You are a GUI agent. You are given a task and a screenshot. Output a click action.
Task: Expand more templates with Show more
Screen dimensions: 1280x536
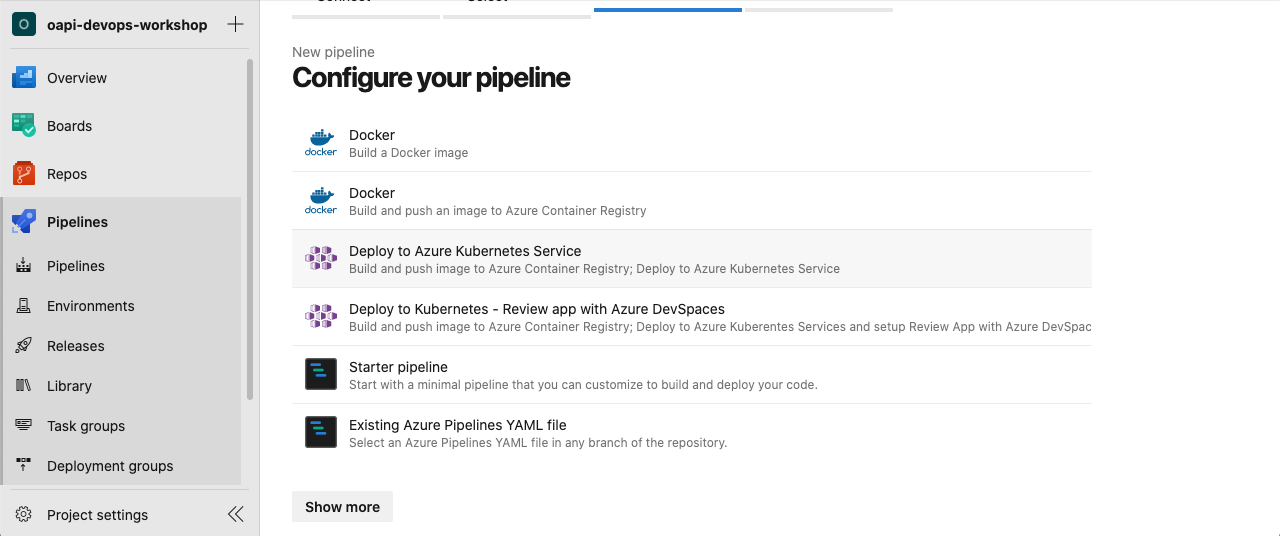point(342,507)
